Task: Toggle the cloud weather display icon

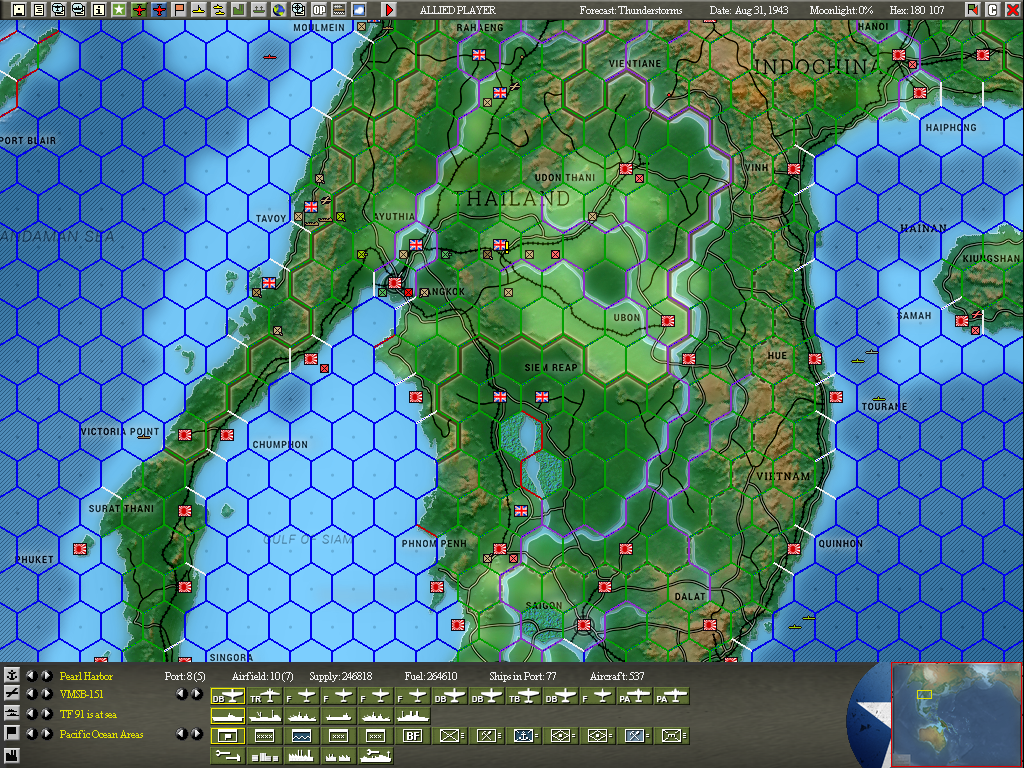Action: click(x=359, y=9)
